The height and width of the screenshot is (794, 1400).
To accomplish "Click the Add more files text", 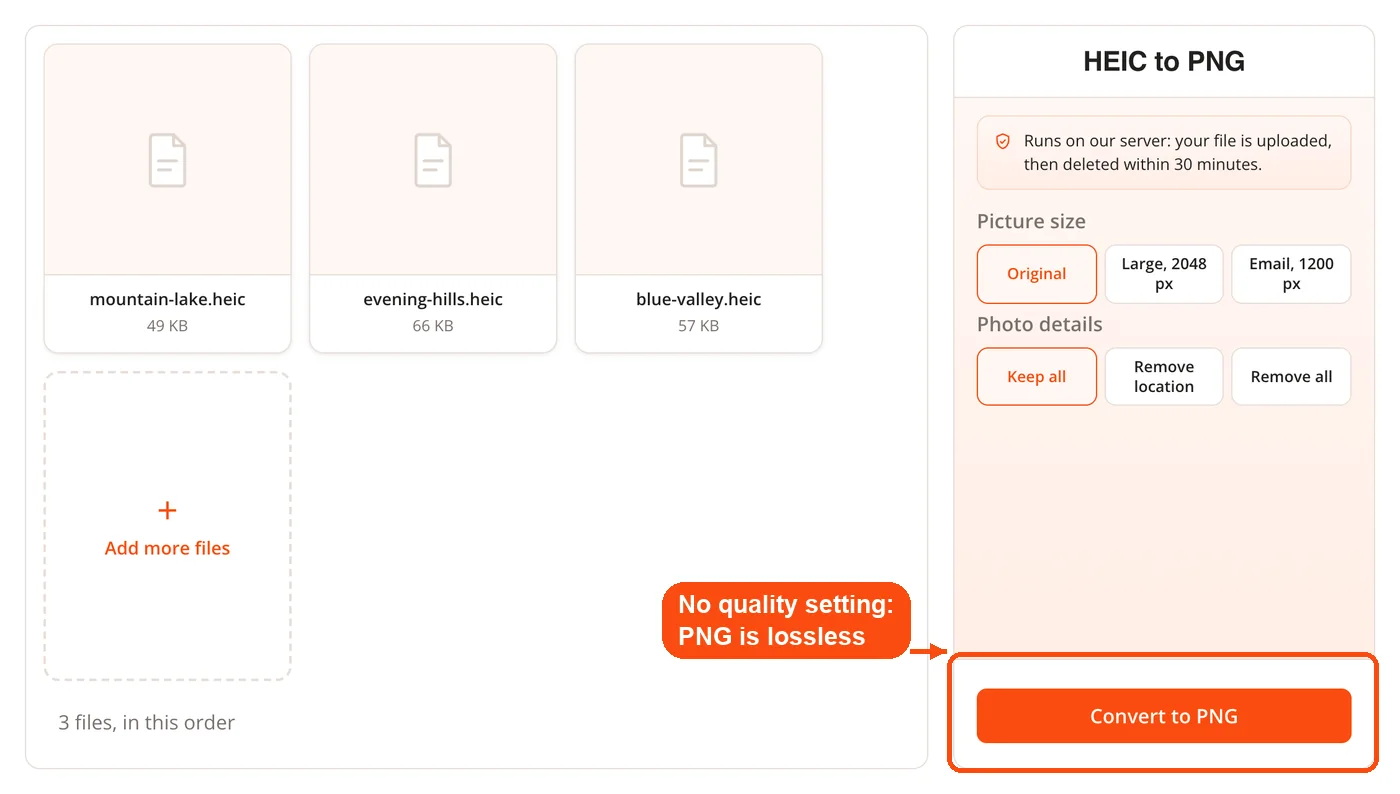I will click(x=167, y=548).
